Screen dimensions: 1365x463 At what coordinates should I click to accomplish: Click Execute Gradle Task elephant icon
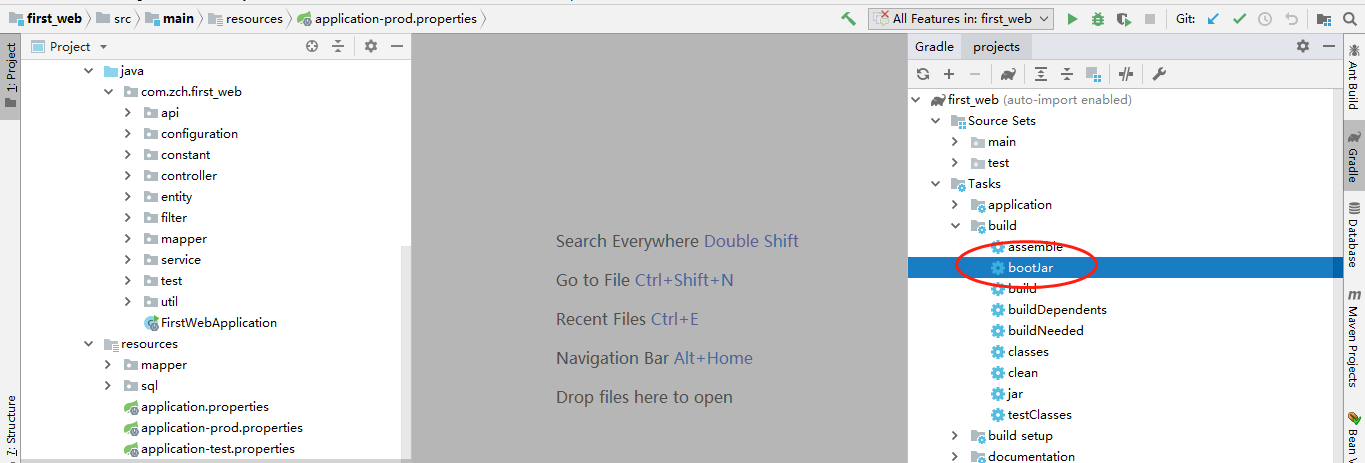[x=1008, y=74]
